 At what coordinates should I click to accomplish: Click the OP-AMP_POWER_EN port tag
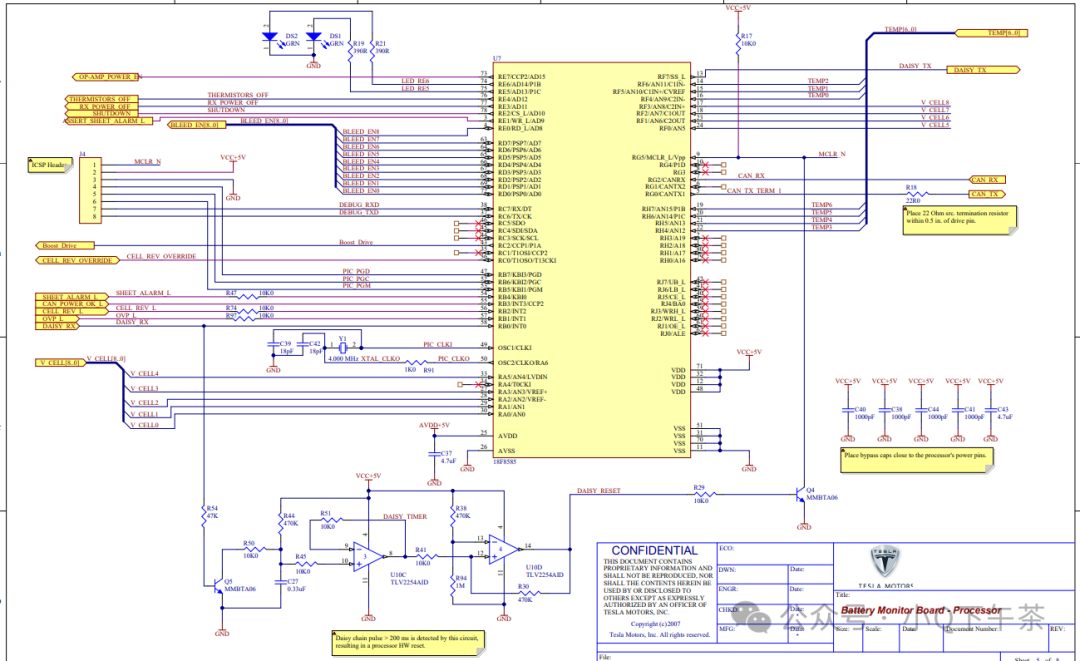coord(107,77)
